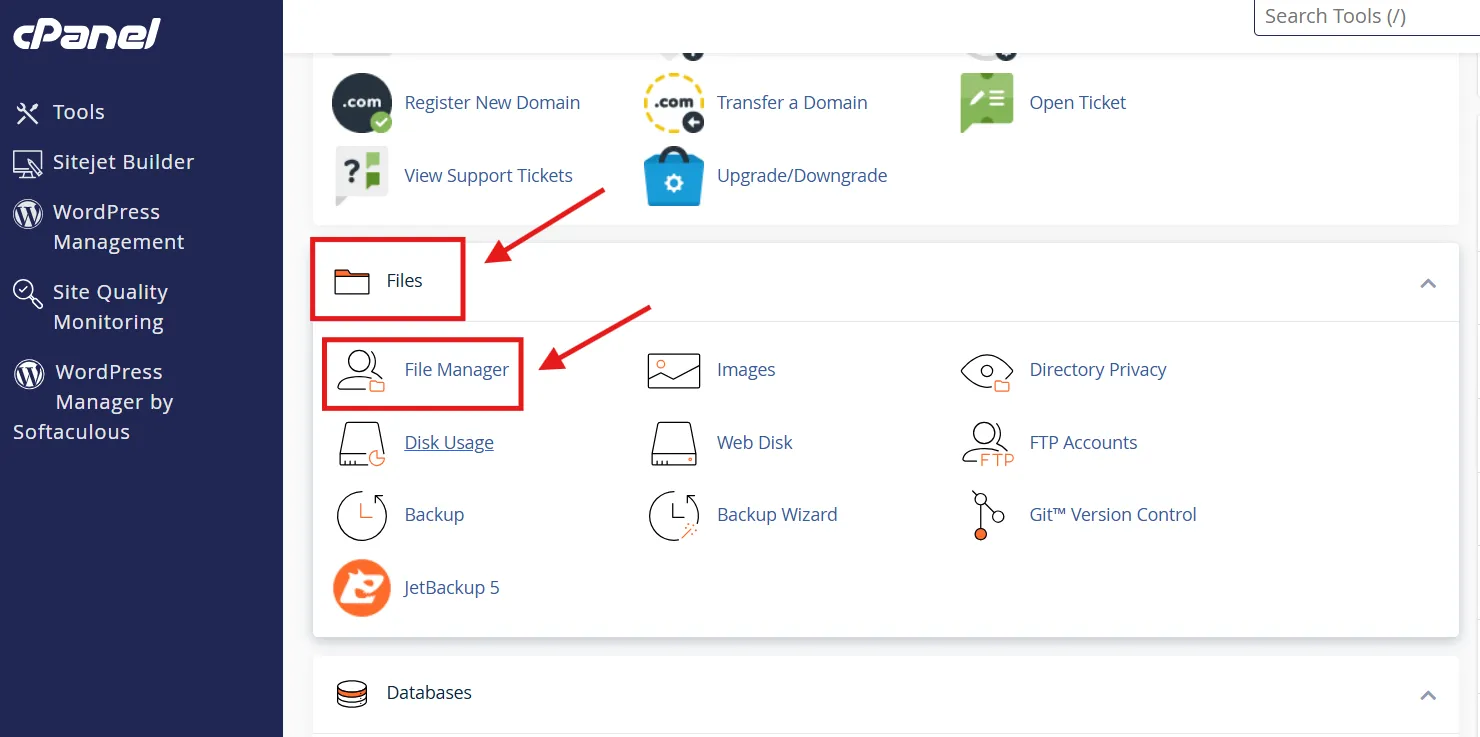
Task: Select Tools in the sidebar
Action: coord(78,112)
